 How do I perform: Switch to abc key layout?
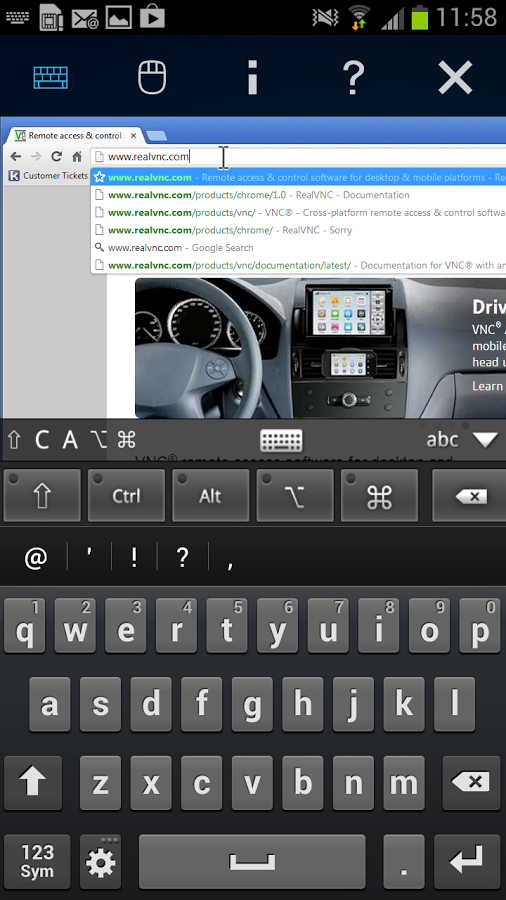click(442, 440)
